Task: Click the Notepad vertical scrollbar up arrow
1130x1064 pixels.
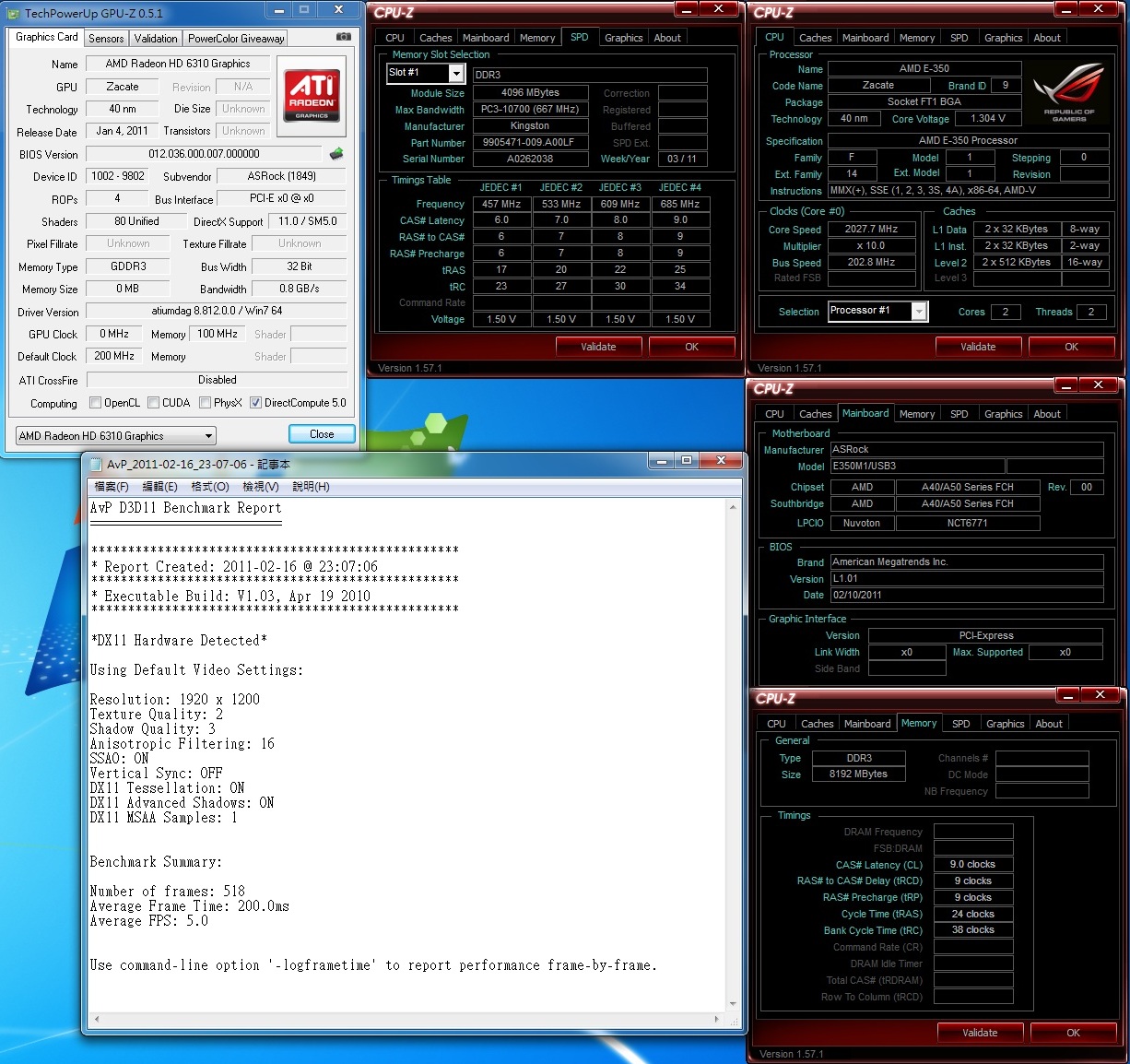Action: click(x=734, y=507)
